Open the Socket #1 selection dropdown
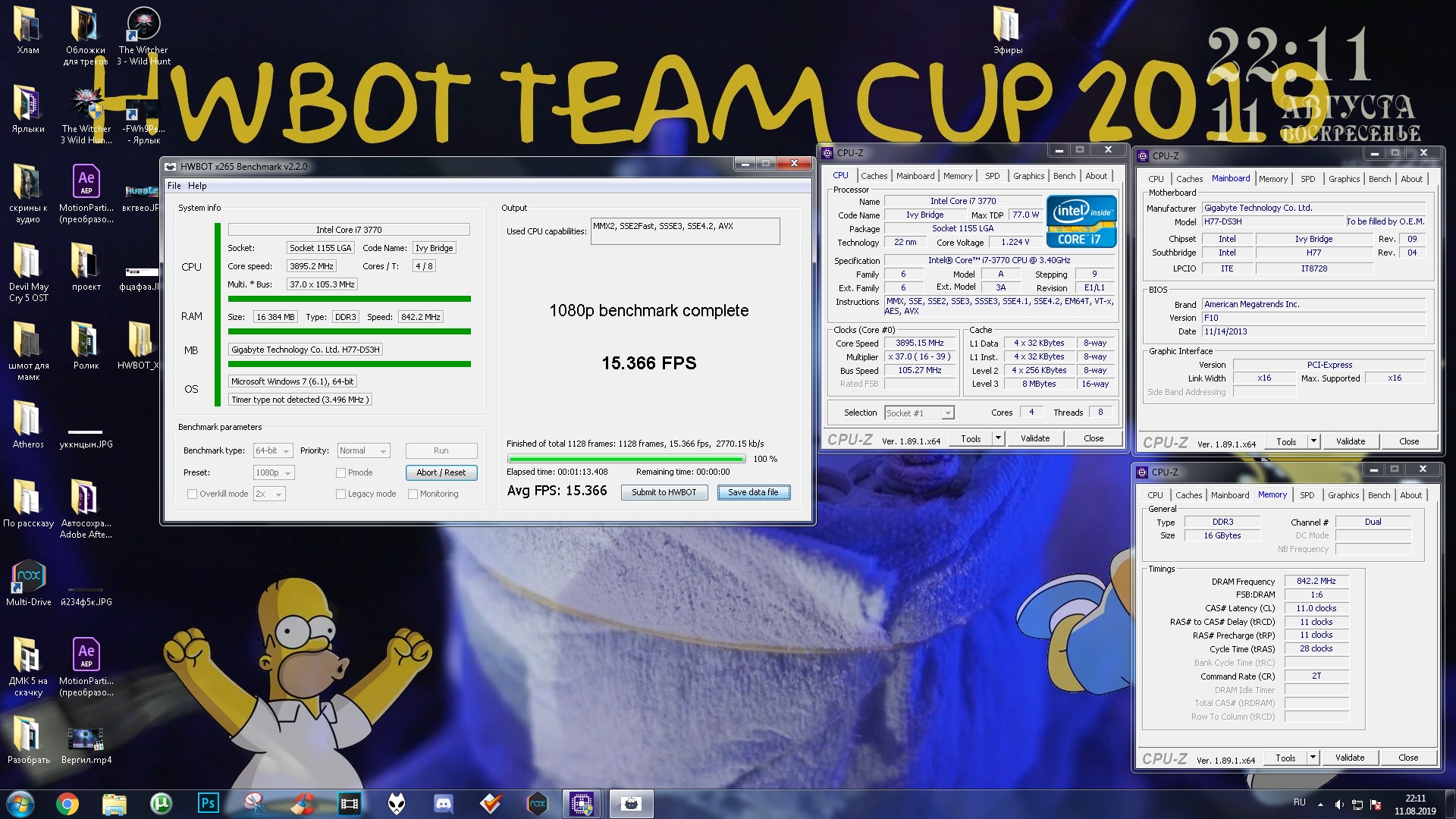 point(919,413)
